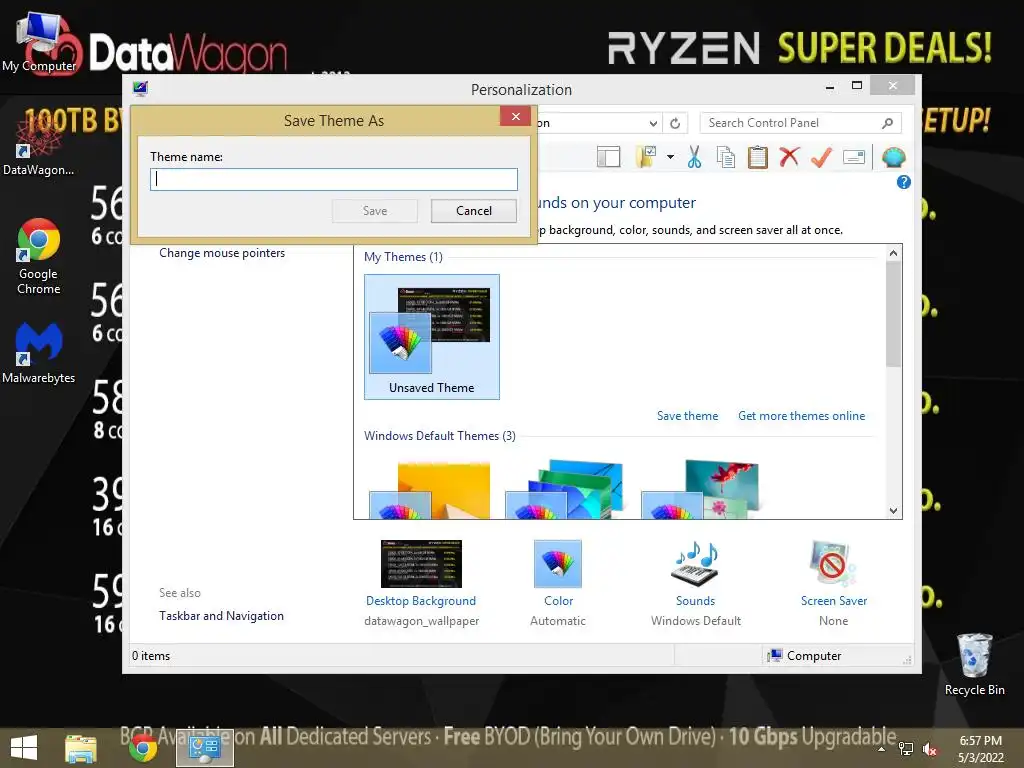Open the Screen Saver settings icon
The width and height of the screenshot is (1024, 768).
[x=833, y=564]
